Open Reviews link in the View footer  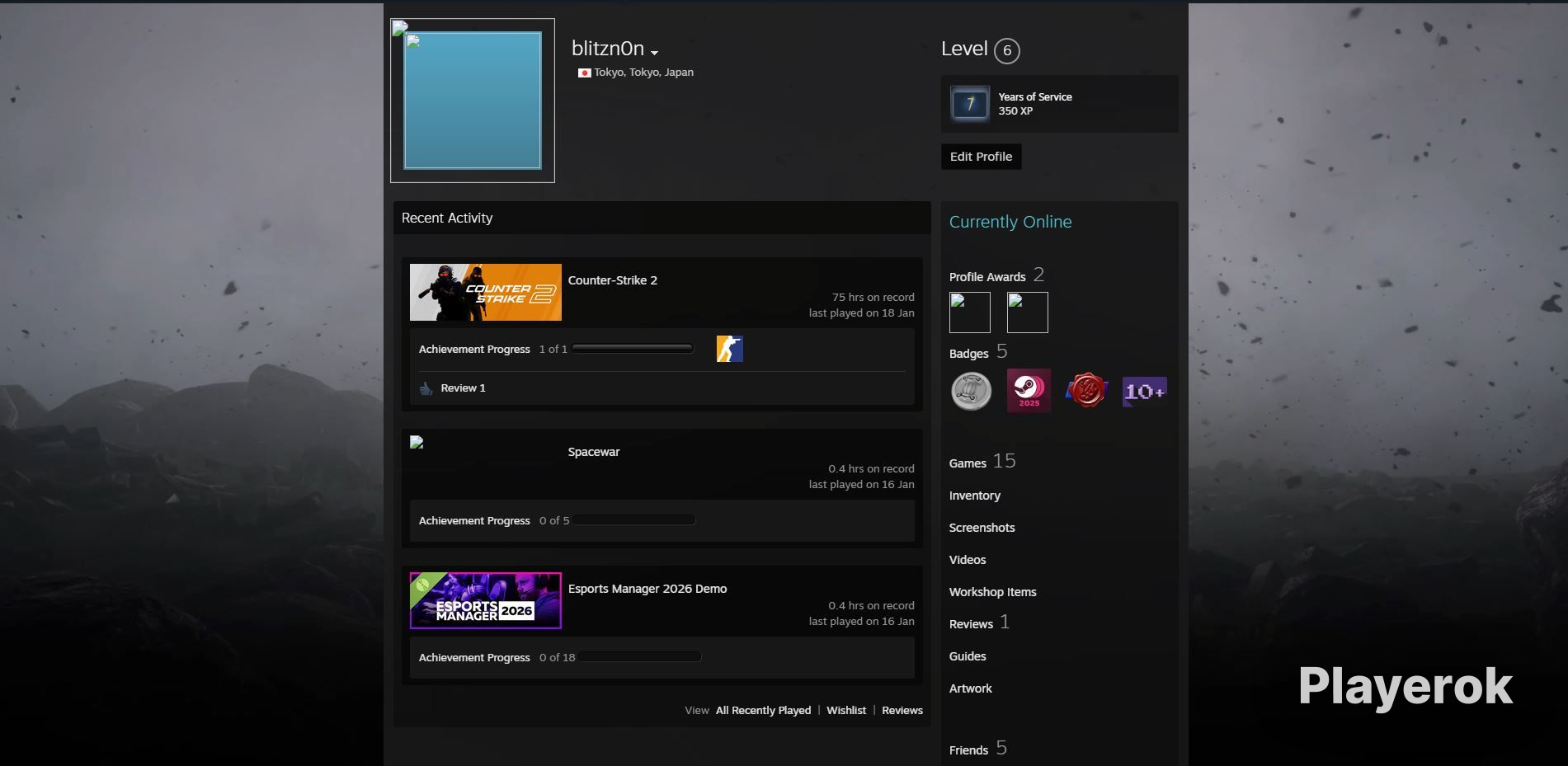(902, 710)
